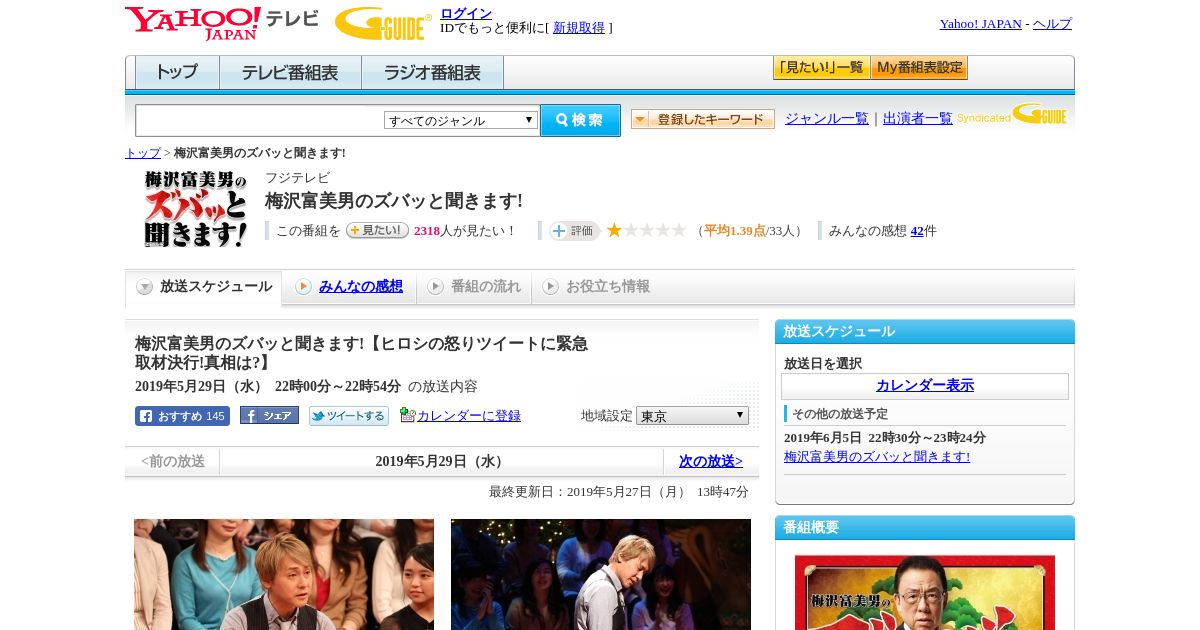Open the 地域設定 東京 dropdown
This screenshot has height=630, width=1200.
[692, 416]
